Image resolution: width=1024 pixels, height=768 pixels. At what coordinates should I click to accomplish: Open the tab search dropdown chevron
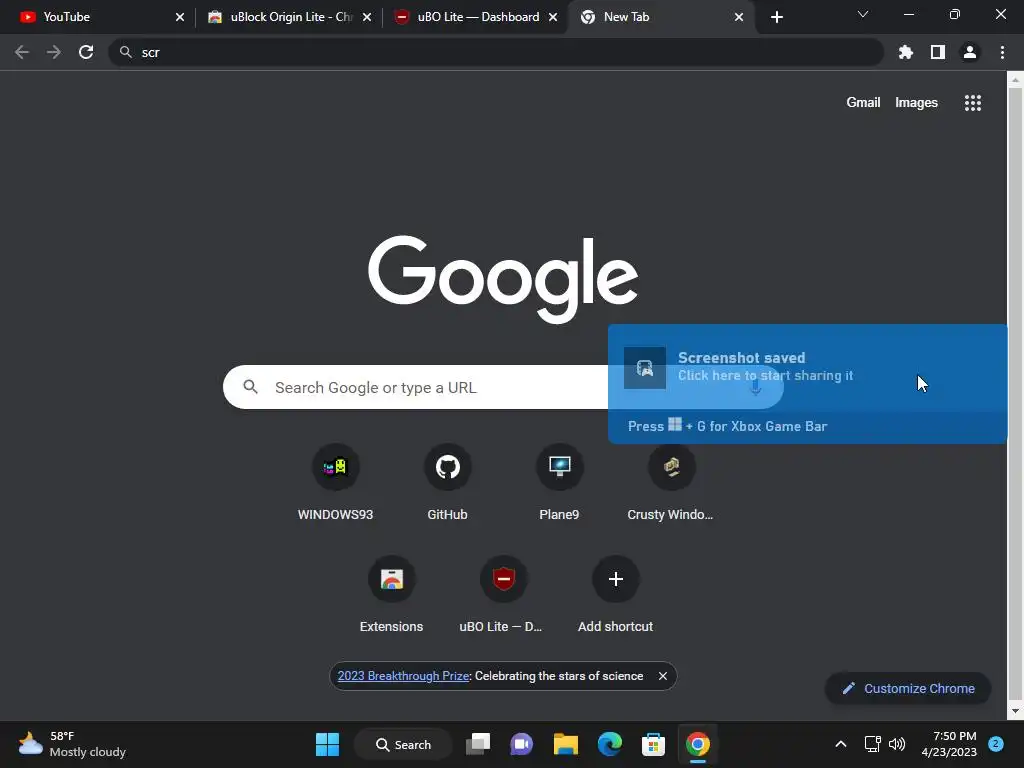(x=863, y=14)
